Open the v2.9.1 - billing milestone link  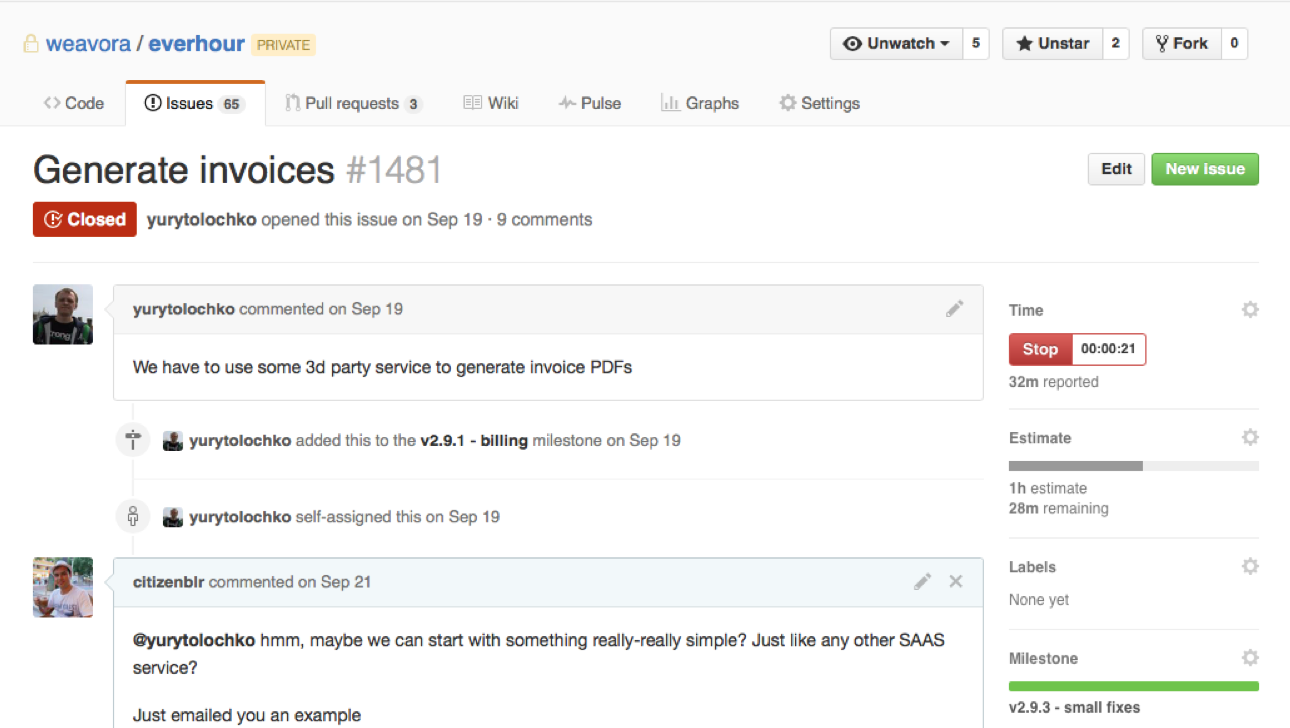coord(474,440)
